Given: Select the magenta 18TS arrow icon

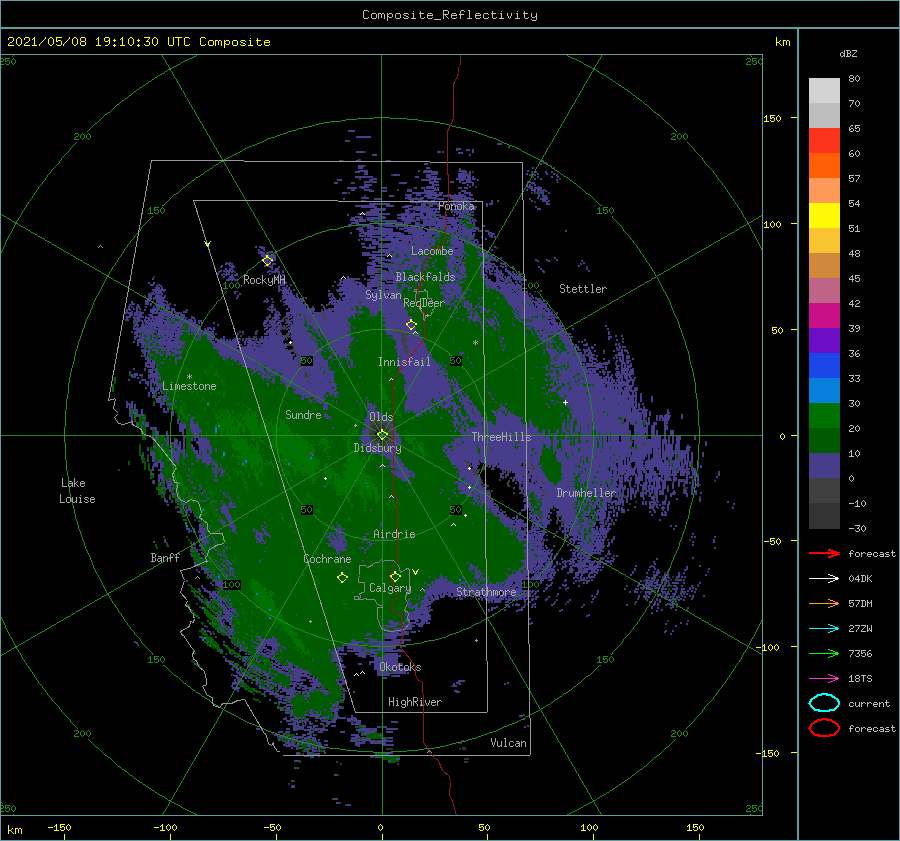Looking at the screenshot, I should pyautogui.click(x=824, y=679).
